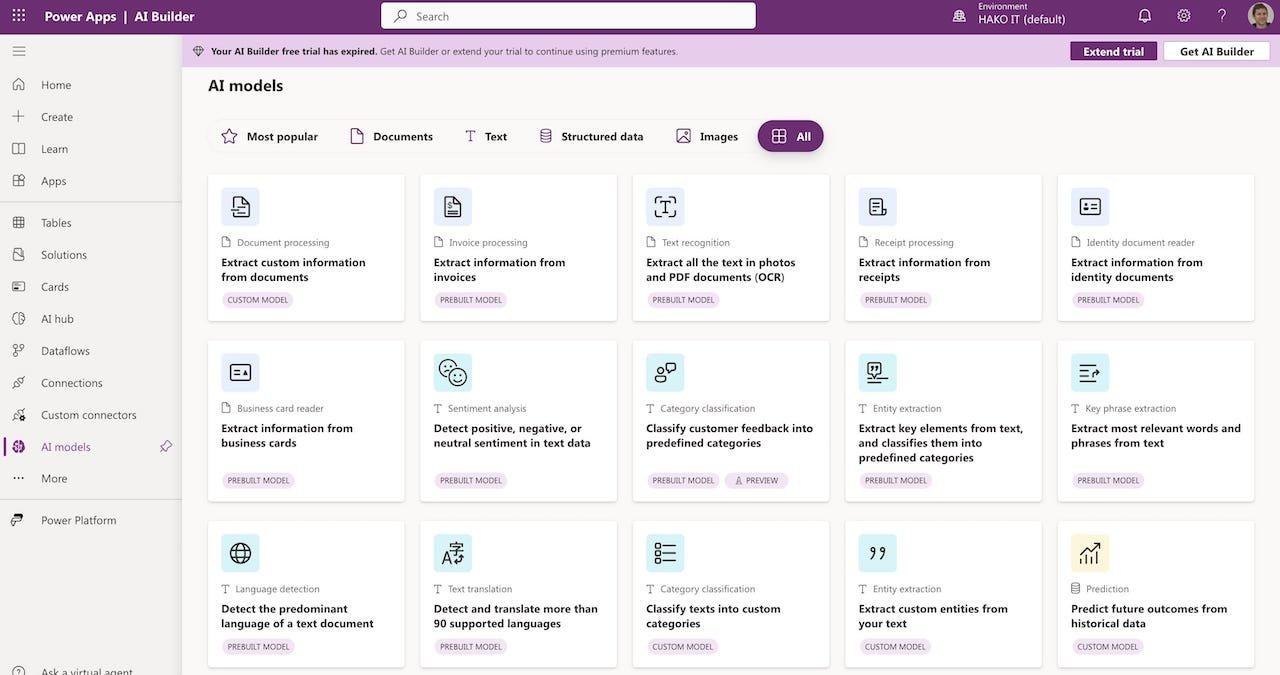Viewport: 1280px width, 675px height.
Task: Select the Documents filter tab
Action: tap(391, 136)
